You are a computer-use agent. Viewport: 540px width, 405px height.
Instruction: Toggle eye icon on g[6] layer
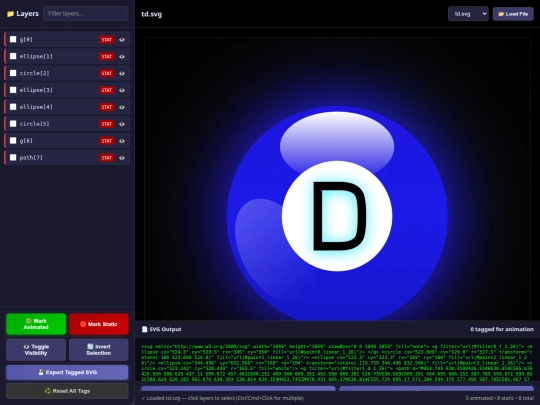coord(122,141)
